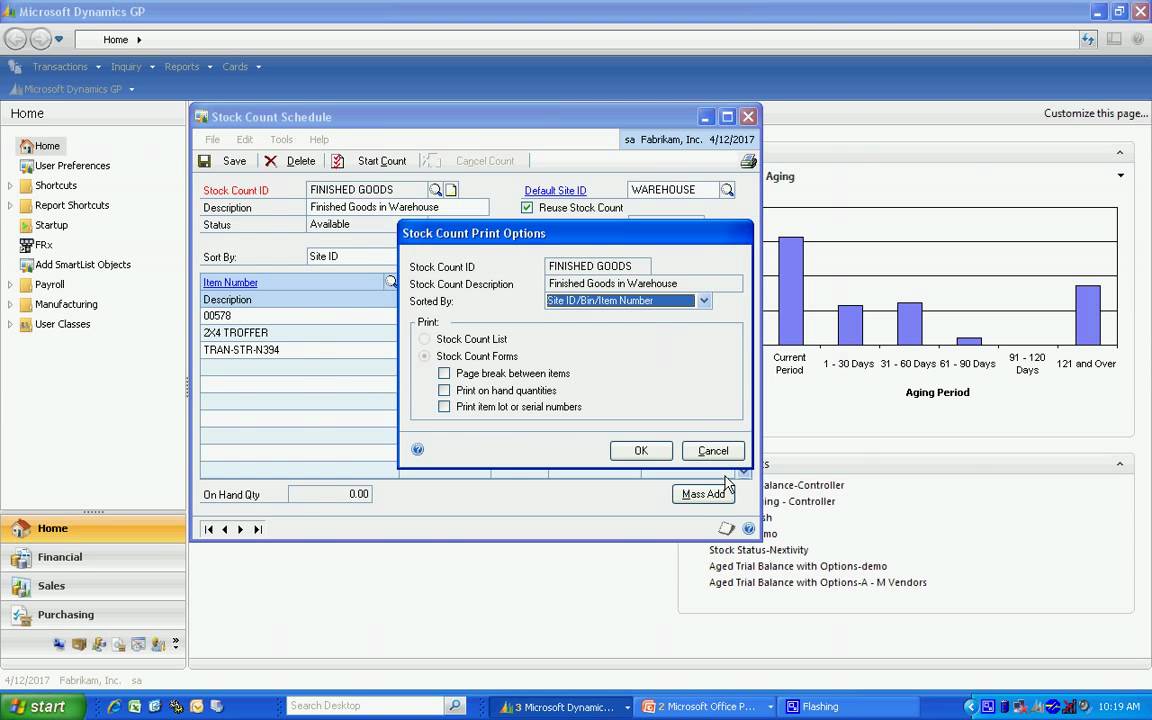Screen dimensions: 1152x720
Task: Click the desktop search magnifier button
Action: pos(455,706)
